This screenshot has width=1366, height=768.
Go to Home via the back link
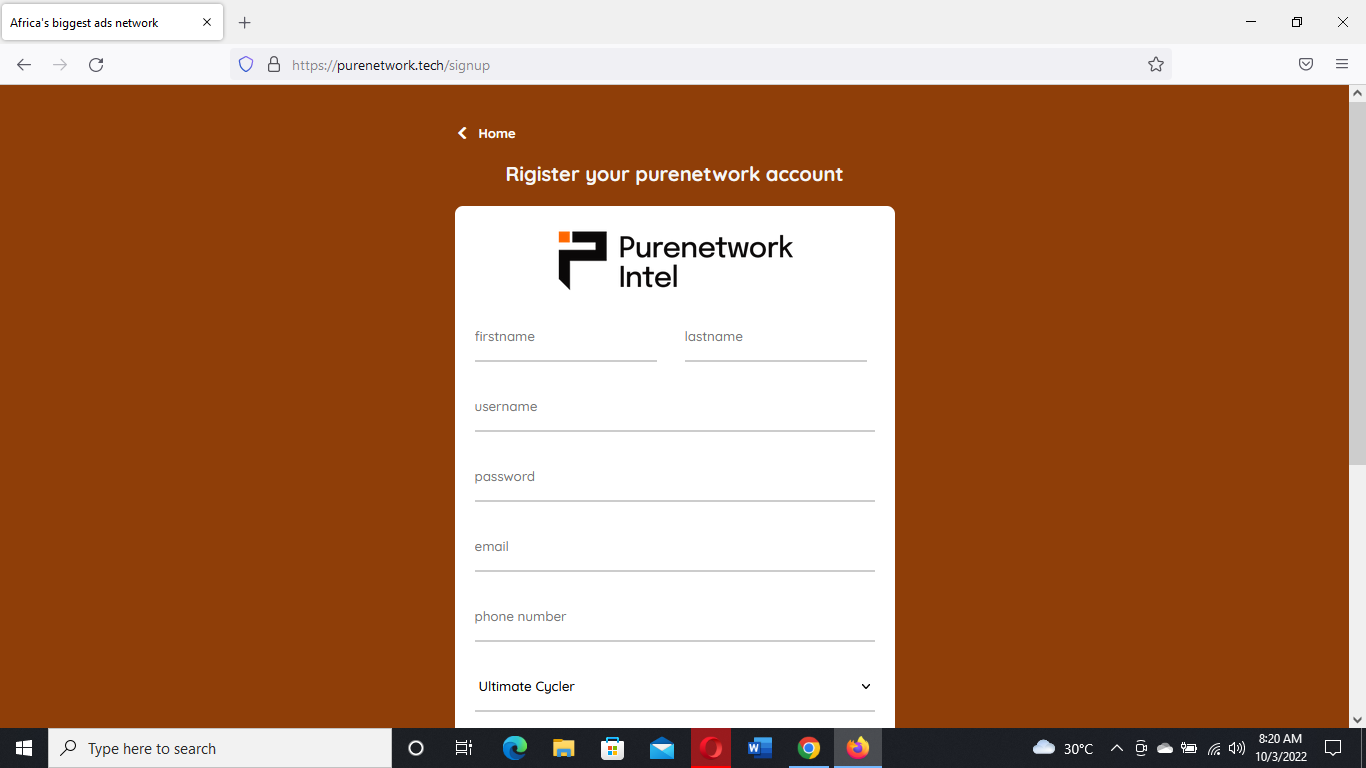click(487, 133)
